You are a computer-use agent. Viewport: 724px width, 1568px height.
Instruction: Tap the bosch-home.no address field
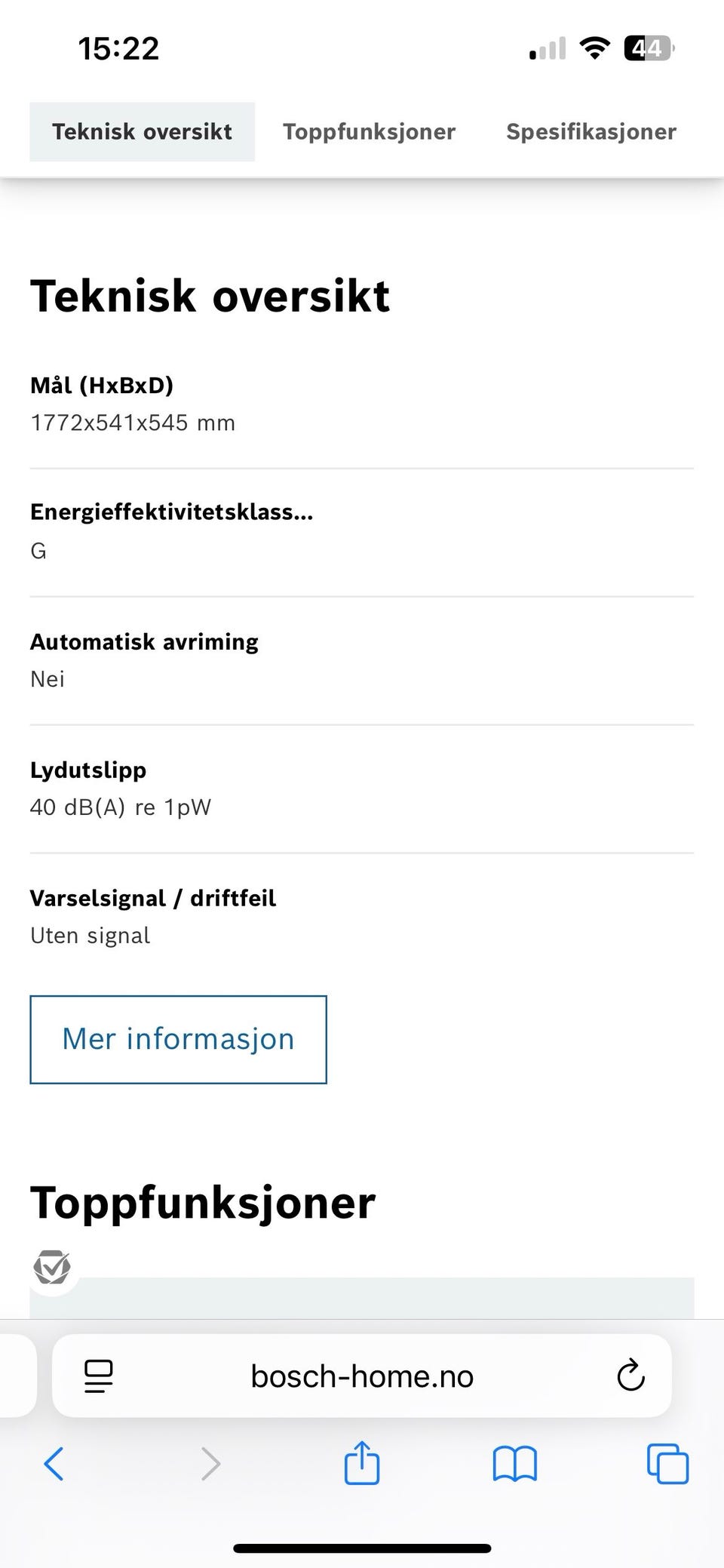tap(362, 1376)
